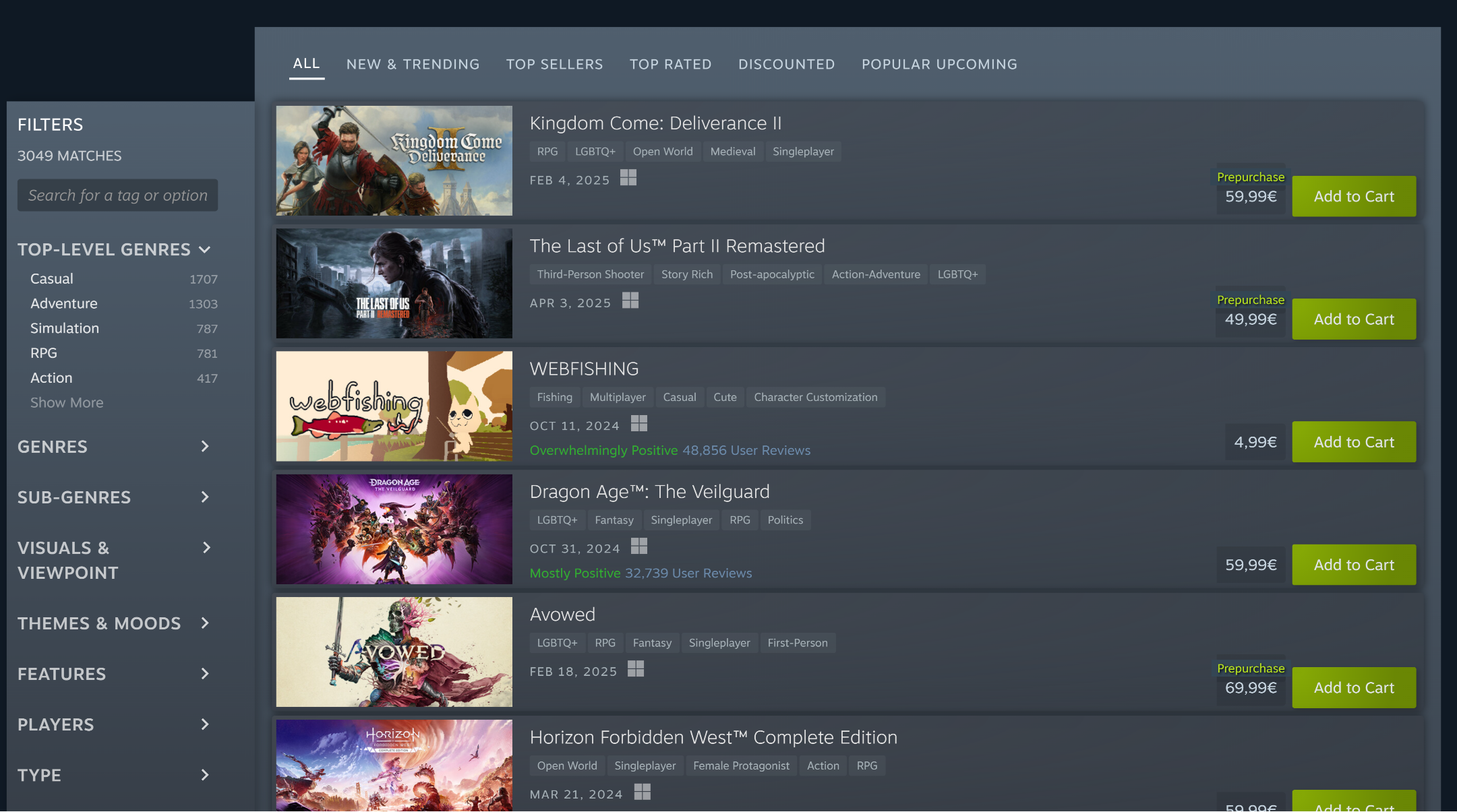Click Show More under top-level genres

pyautogui.click(x=67, y=403)
